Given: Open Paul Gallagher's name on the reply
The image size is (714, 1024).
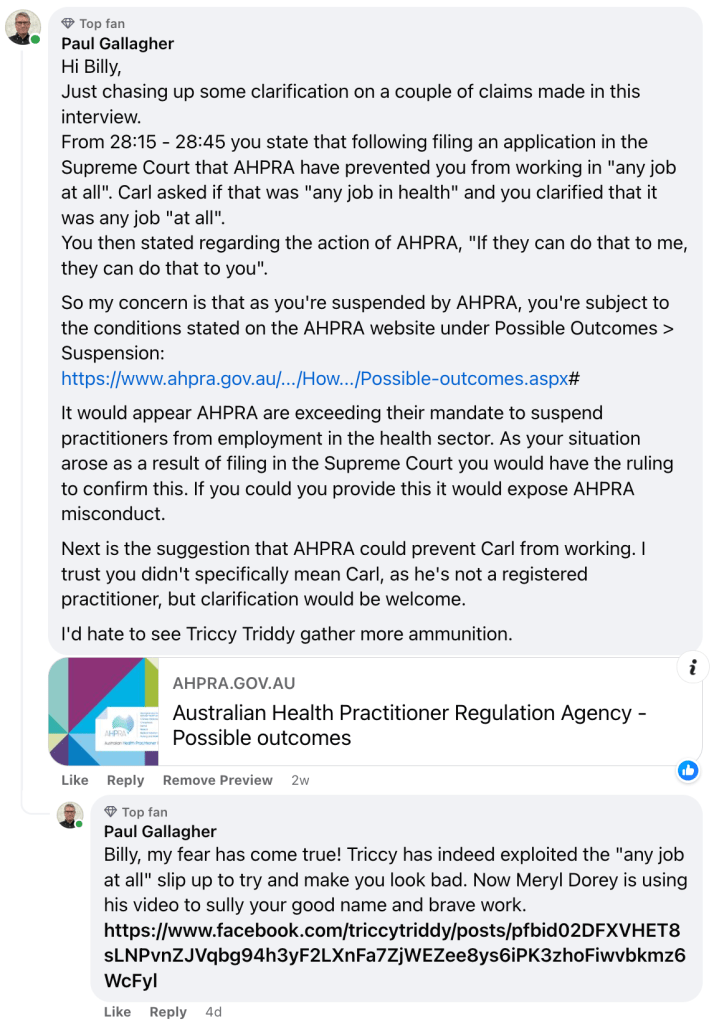Looking at the screenshot, I should [x=160, y=831].
